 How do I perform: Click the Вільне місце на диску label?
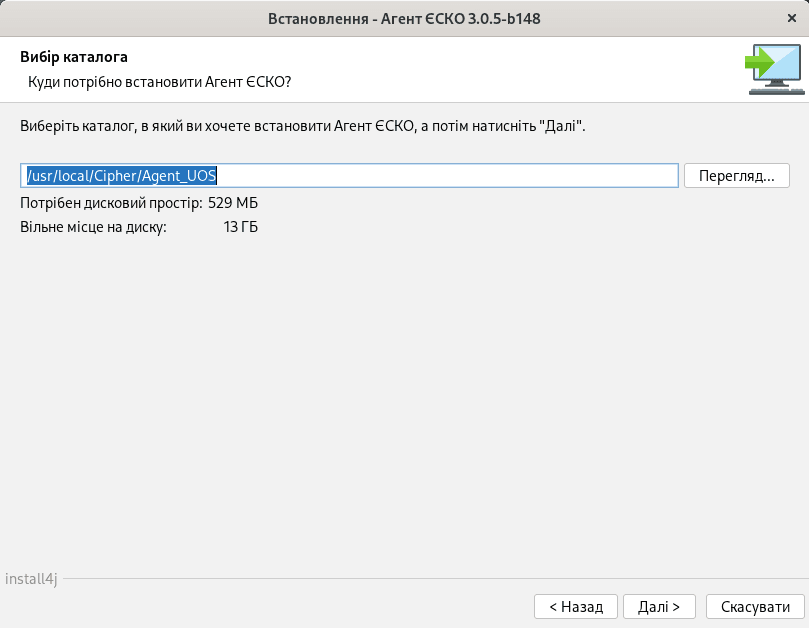click(x=93, y=227)
